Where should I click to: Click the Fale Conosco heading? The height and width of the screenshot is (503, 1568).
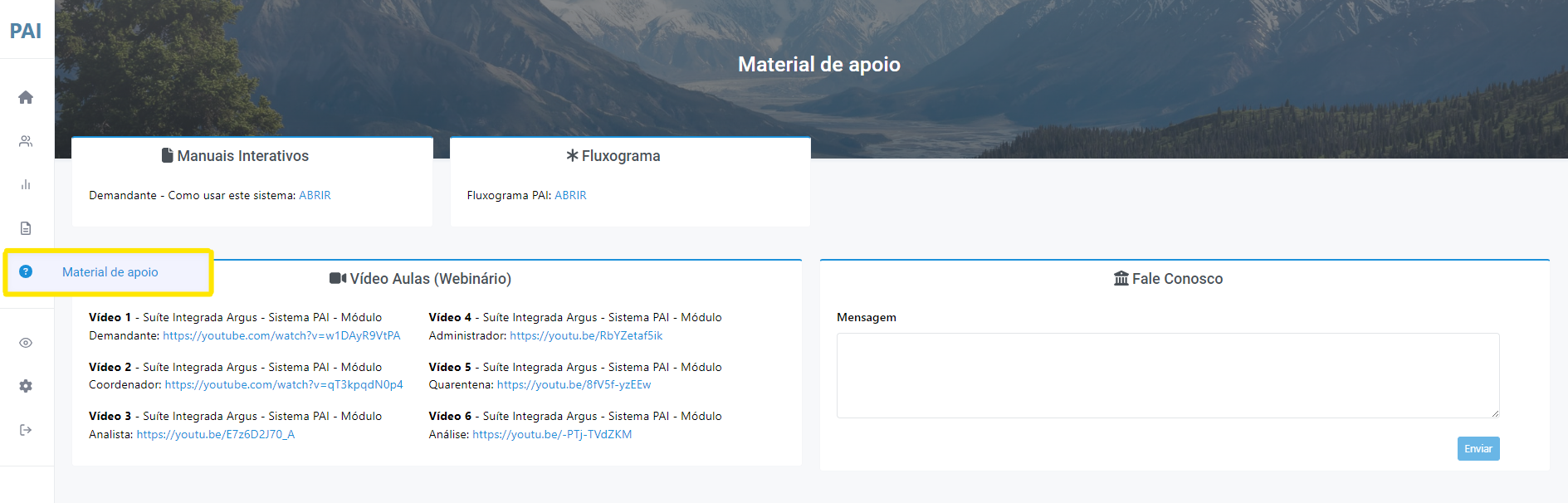1177,279
